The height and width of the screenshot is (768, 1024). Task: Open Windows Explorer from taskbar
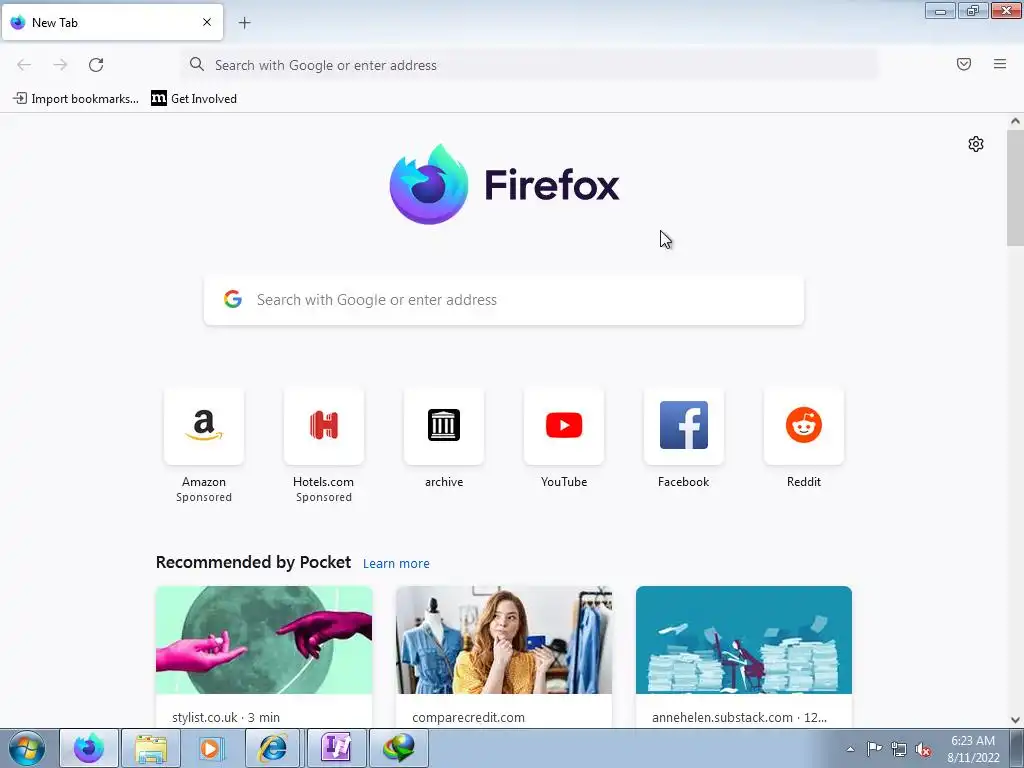click(151, 748)
